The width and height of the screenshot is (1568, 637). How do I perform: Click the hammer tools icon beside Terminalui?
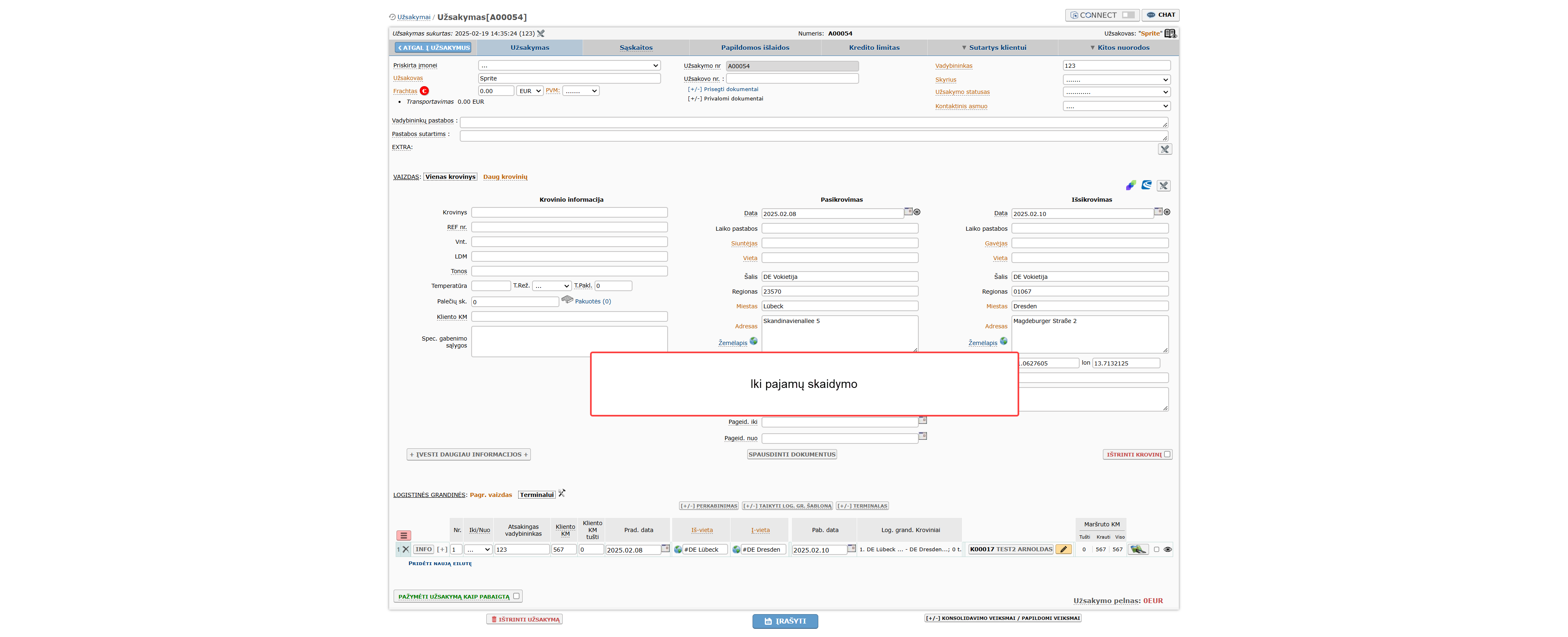point(562,493)
